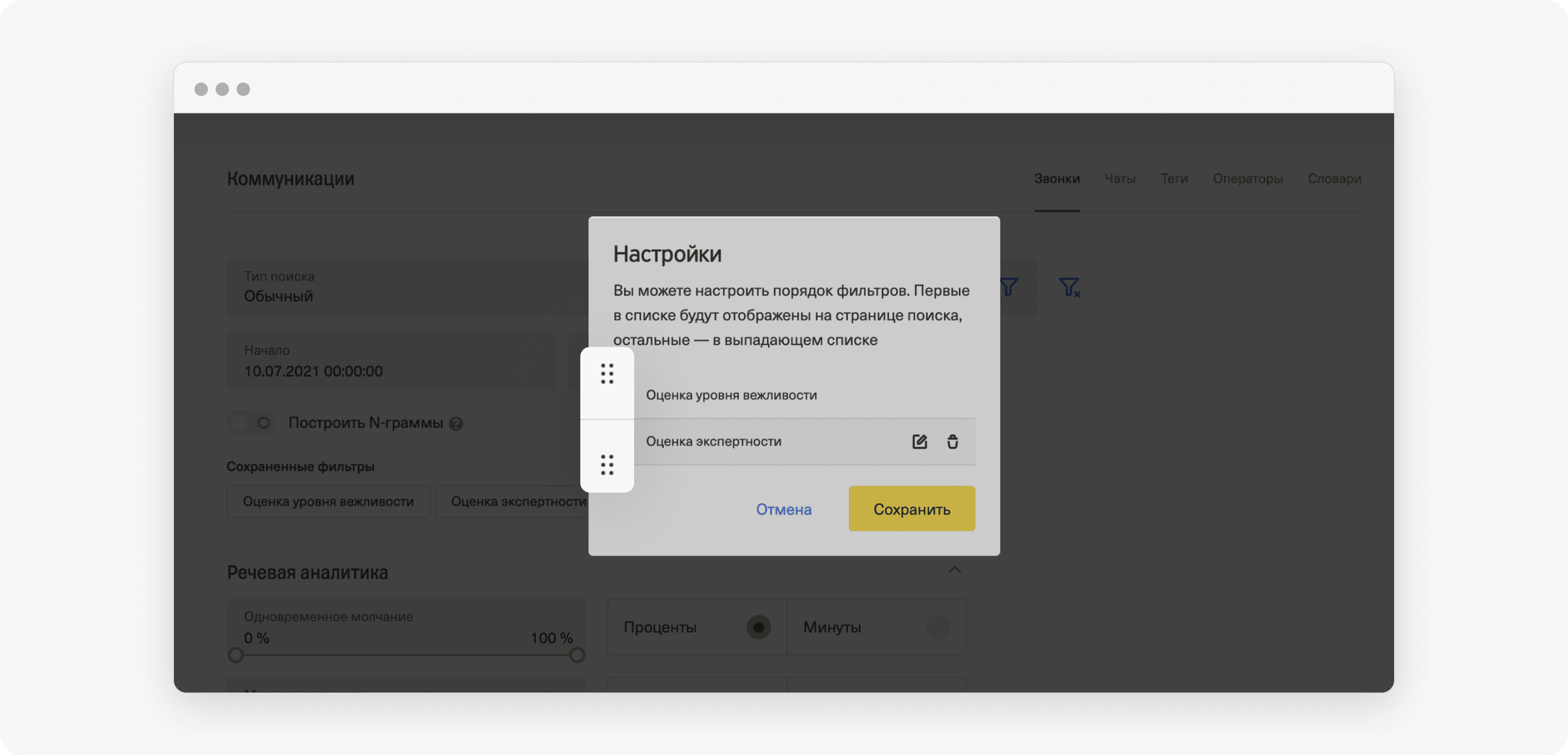Edit the Оценка экспертности filter

919,442
